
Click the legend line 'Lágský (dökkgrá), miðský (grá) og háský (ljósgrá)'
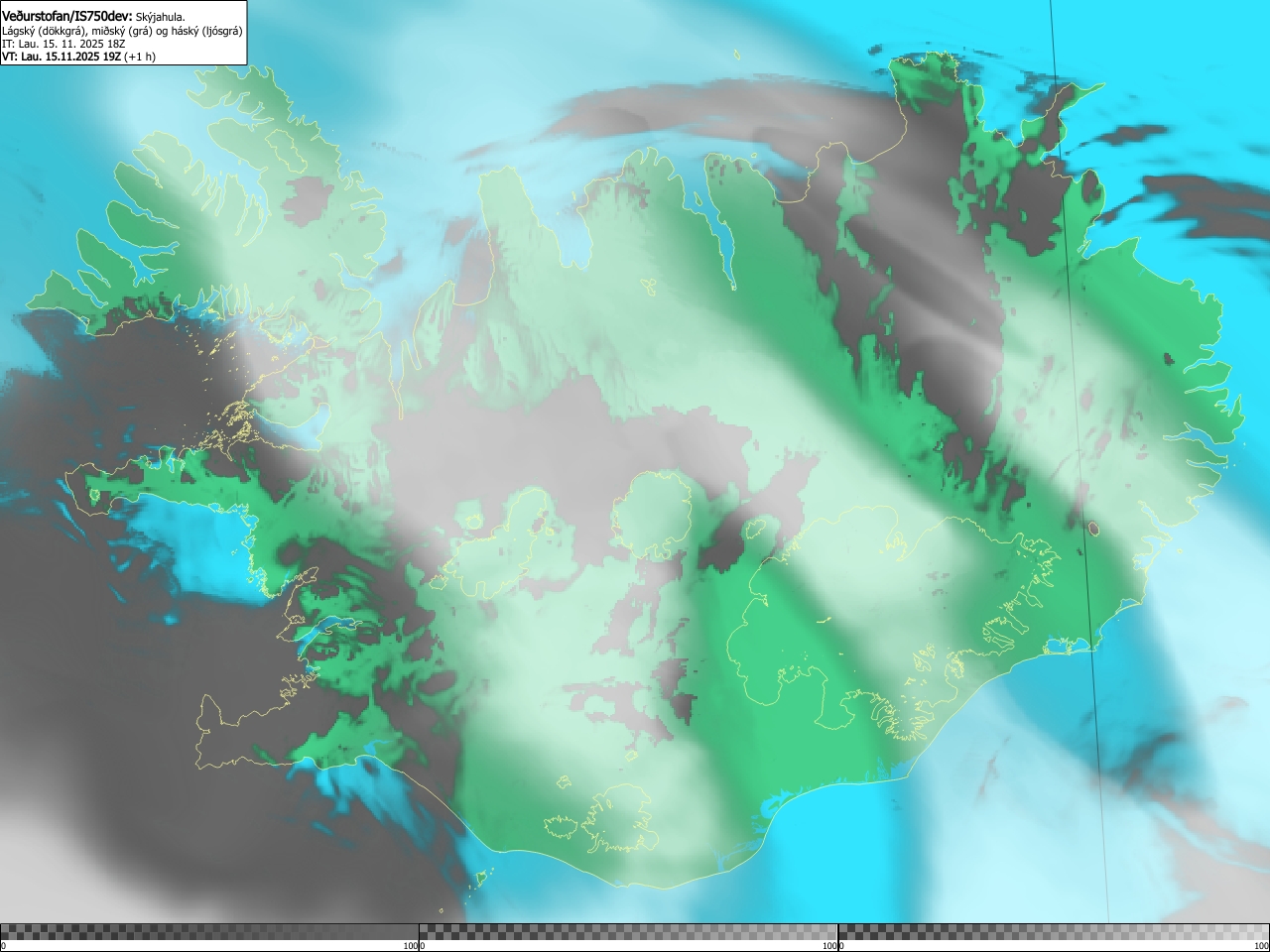[122, 31]
